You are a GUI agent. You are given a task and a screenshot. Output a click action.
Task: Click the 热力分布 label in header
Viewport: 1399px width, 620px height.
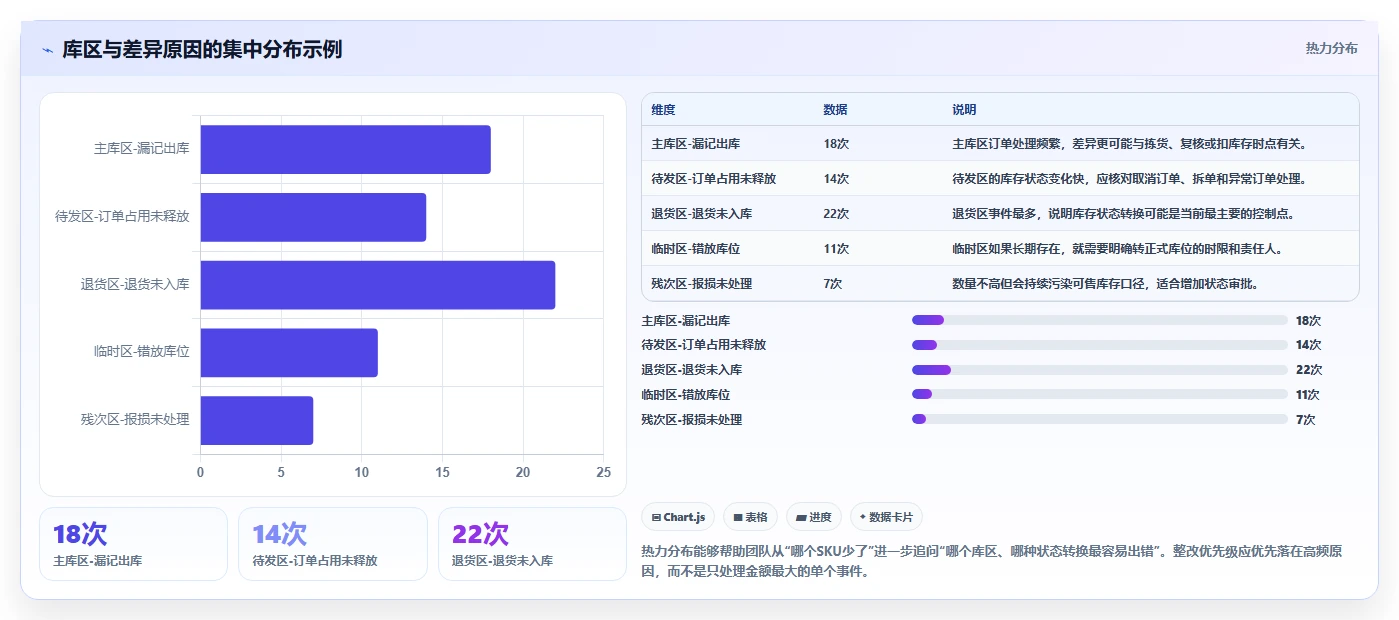click(x=1331, y=48)
